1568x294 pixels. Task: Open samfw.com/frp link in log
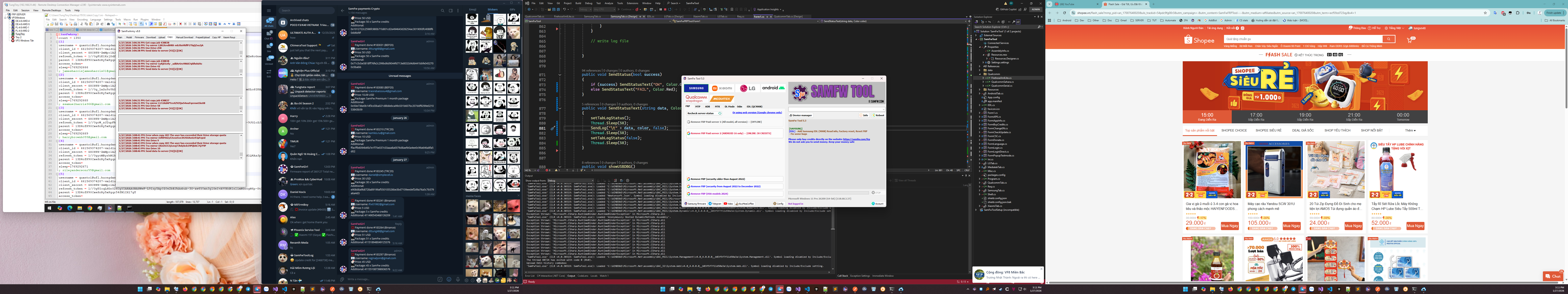(856, 139)
